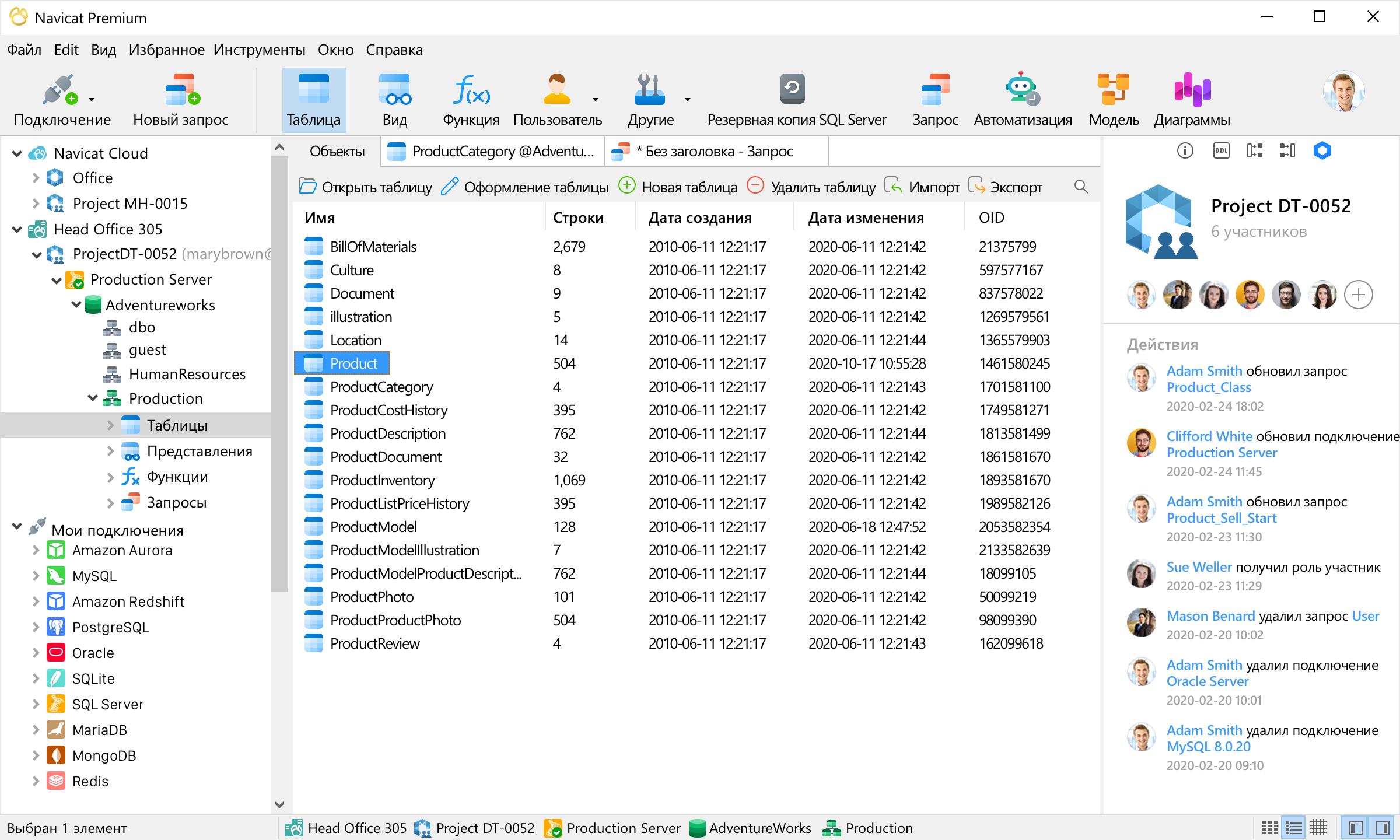Click Production Server in status bar path

coord(612,828)
